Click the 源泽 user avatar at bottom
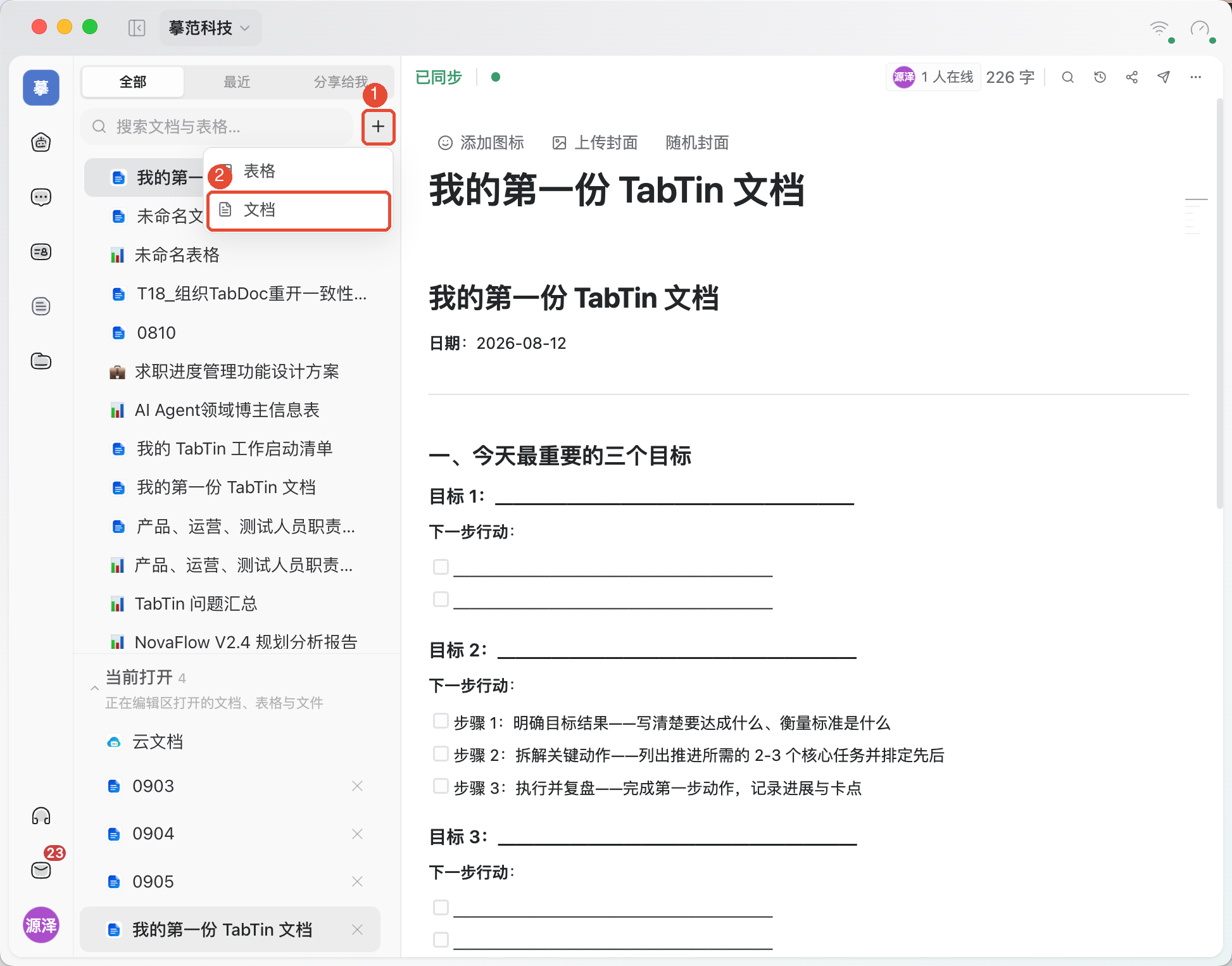Viewport: 1232px width, 966px height. point(41,925)
